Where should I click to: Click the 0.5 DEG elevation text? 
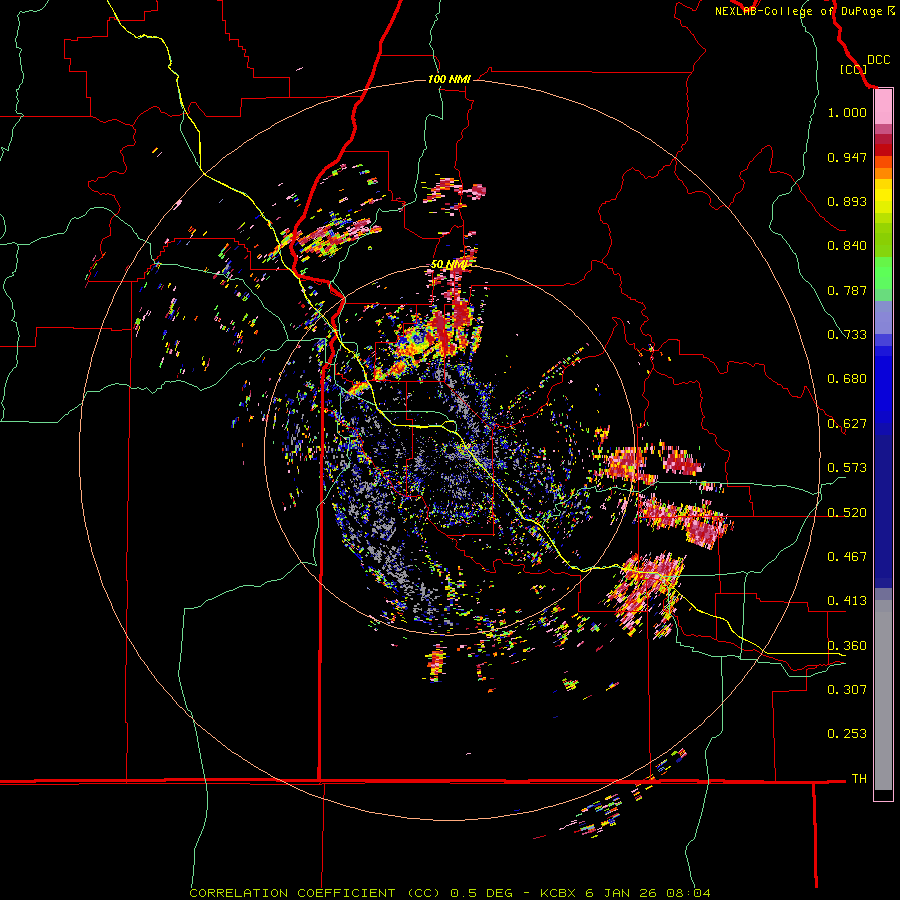click(x=482, y=893)
